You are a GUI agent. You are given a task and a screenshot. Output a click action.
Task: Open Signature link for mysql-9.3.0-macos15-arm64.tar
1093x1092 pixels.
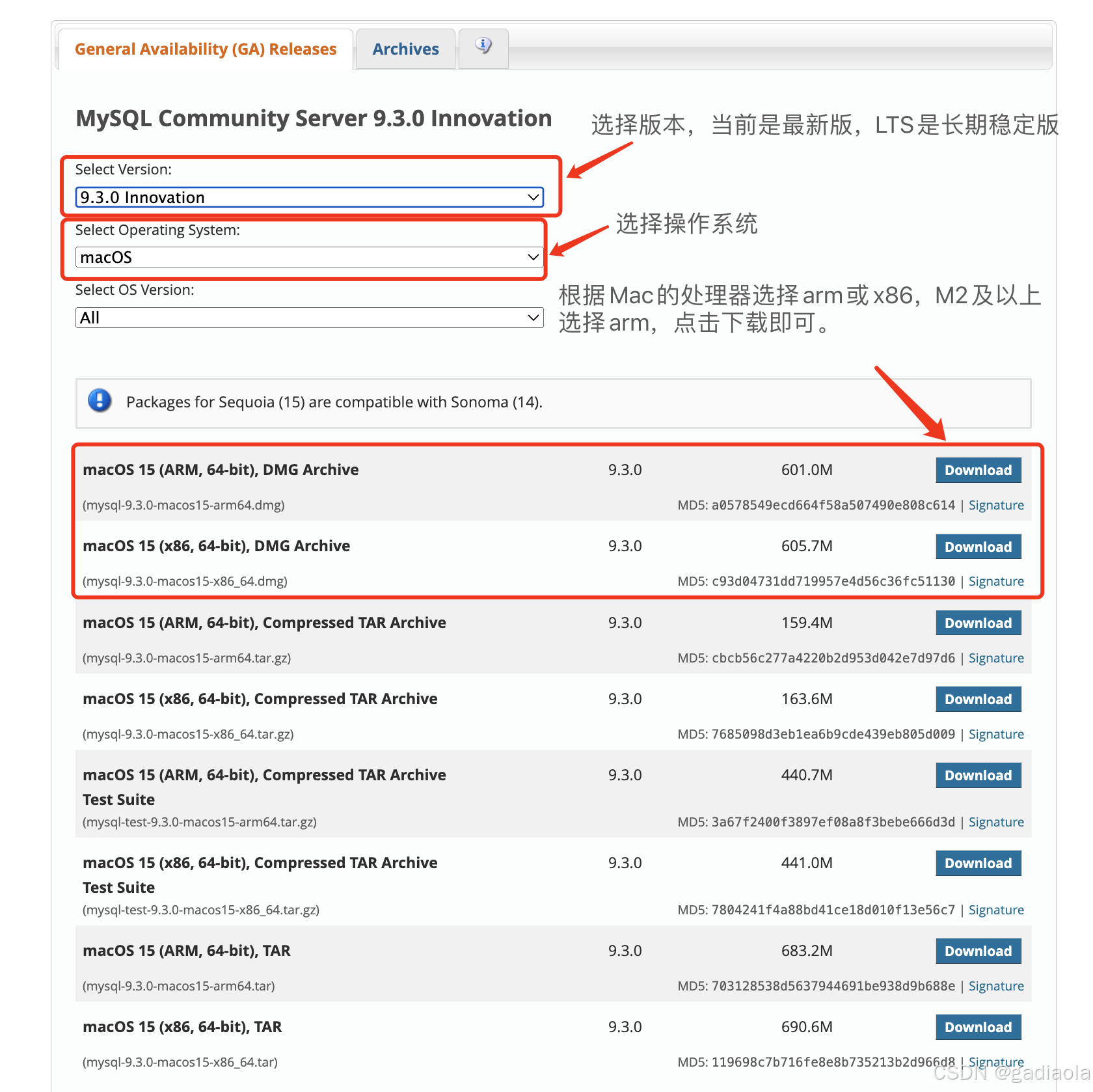(x=996, y=986)
